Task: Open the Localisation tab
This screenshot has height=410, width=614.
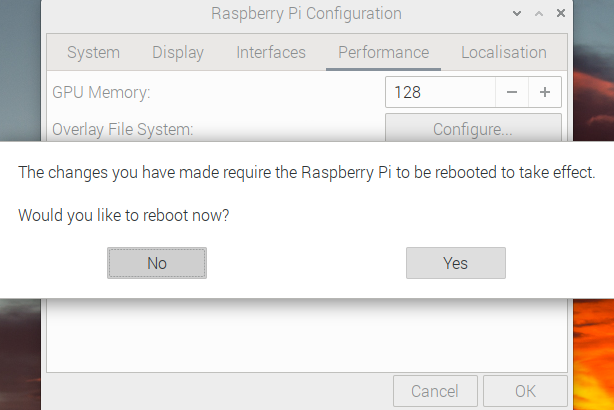Action: pyautogui.click(x=503, y=53)
